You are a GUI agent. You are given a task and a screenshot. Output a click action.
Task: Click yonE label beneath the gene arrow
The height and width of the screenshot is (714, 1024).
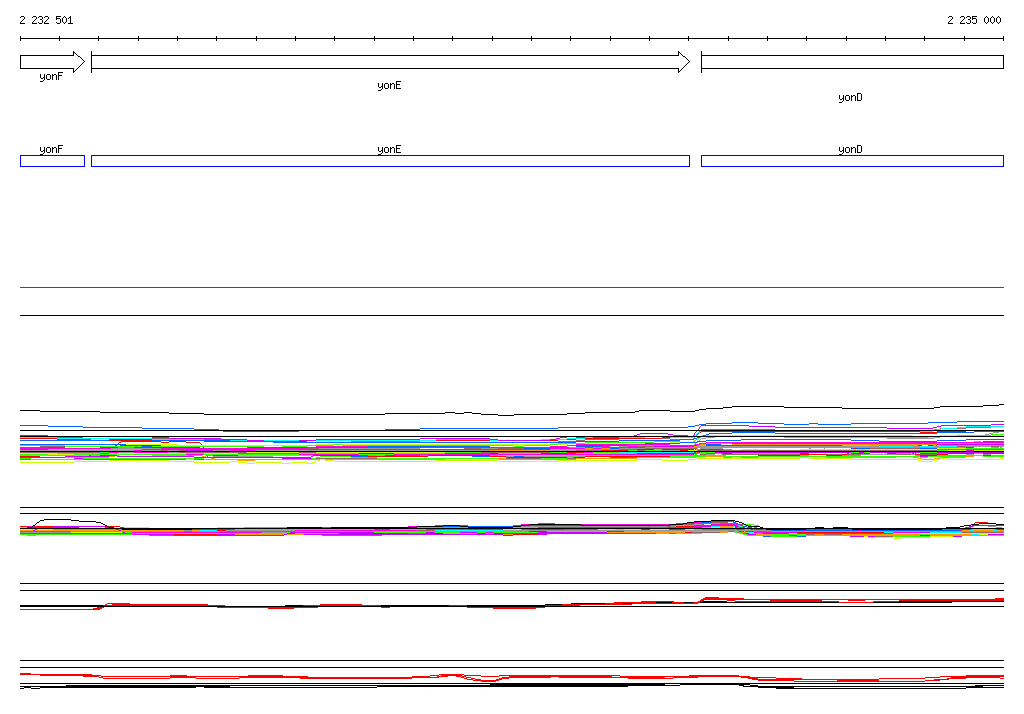[x=389, y=86]
